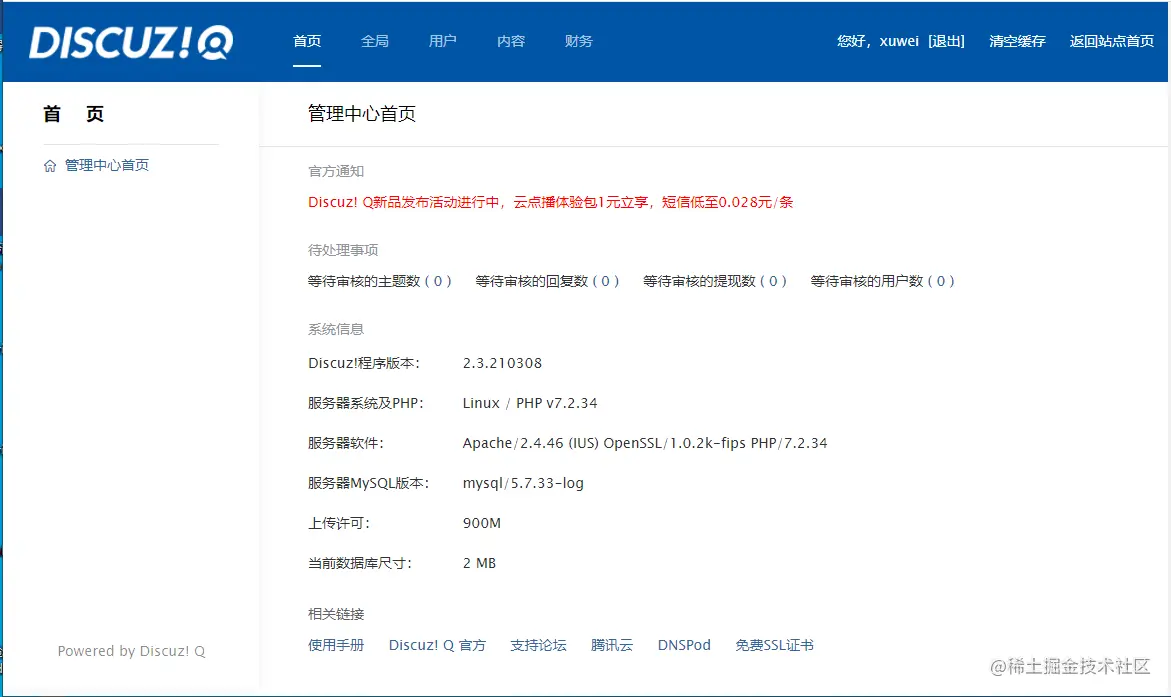Open the 使用手册 link

(336, 645)
